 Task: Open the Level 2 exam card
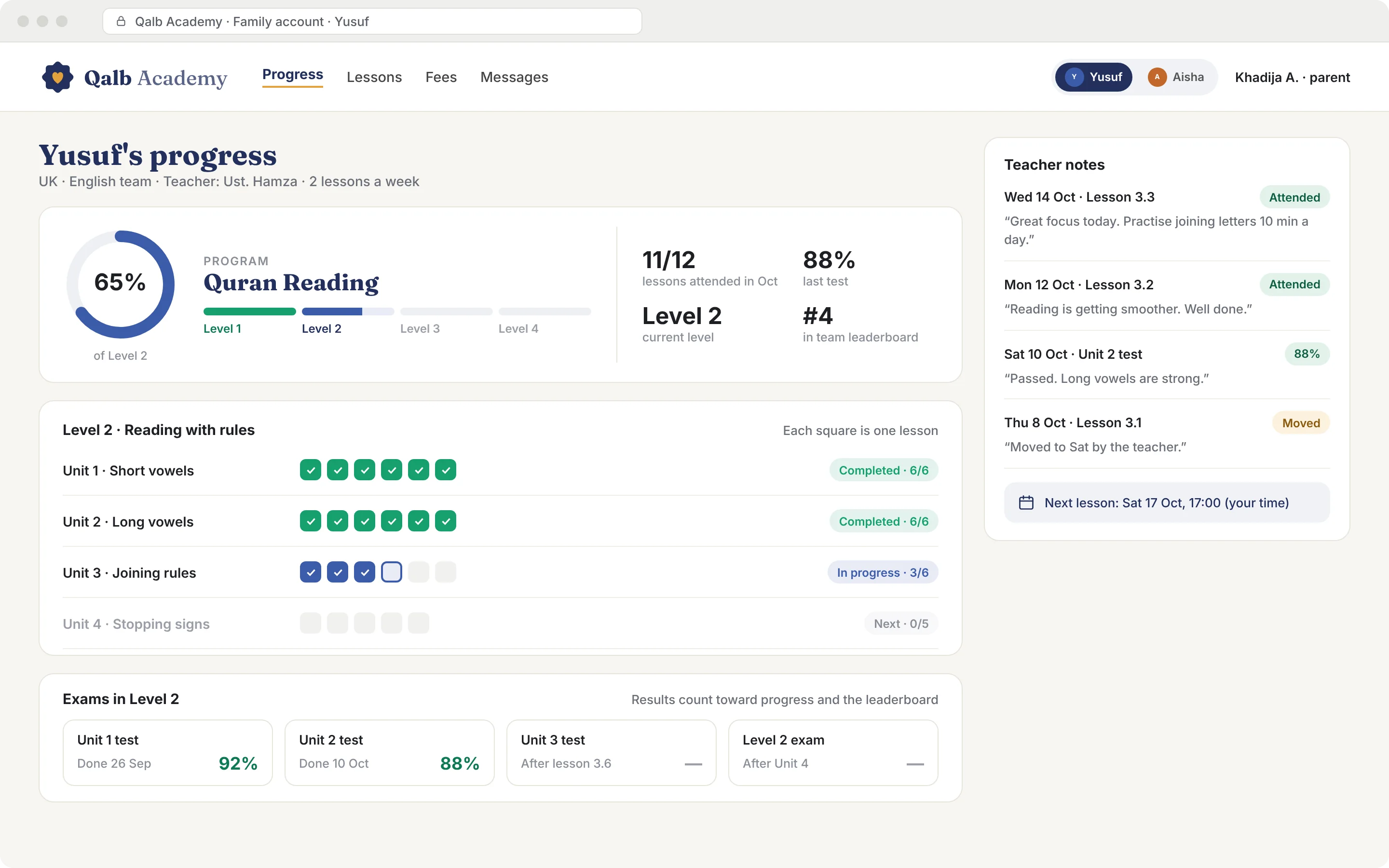(x=833, y=753)
